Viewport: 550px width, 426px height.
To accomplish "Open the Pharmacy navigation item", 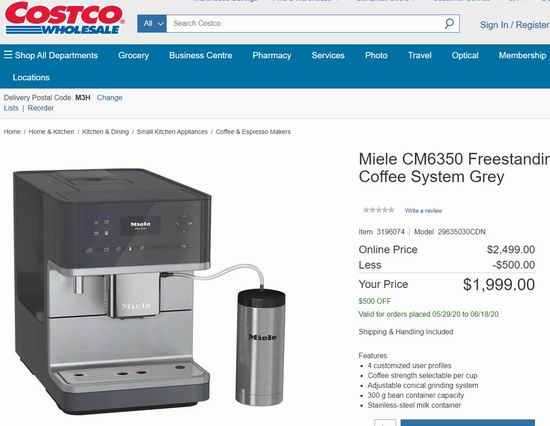I will coord(272,55).
